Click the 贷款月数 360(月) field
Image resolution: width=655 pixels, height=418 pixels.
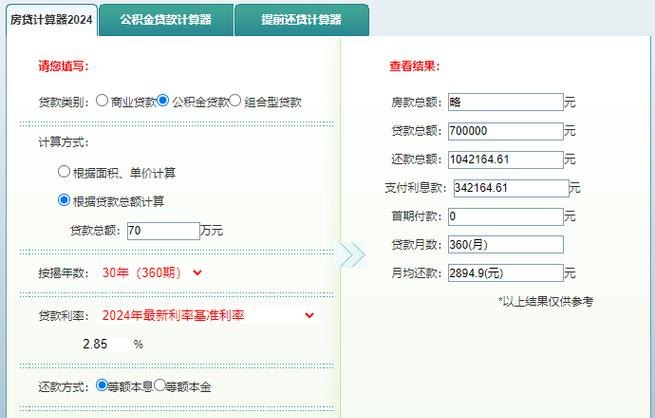click(506, 245)
